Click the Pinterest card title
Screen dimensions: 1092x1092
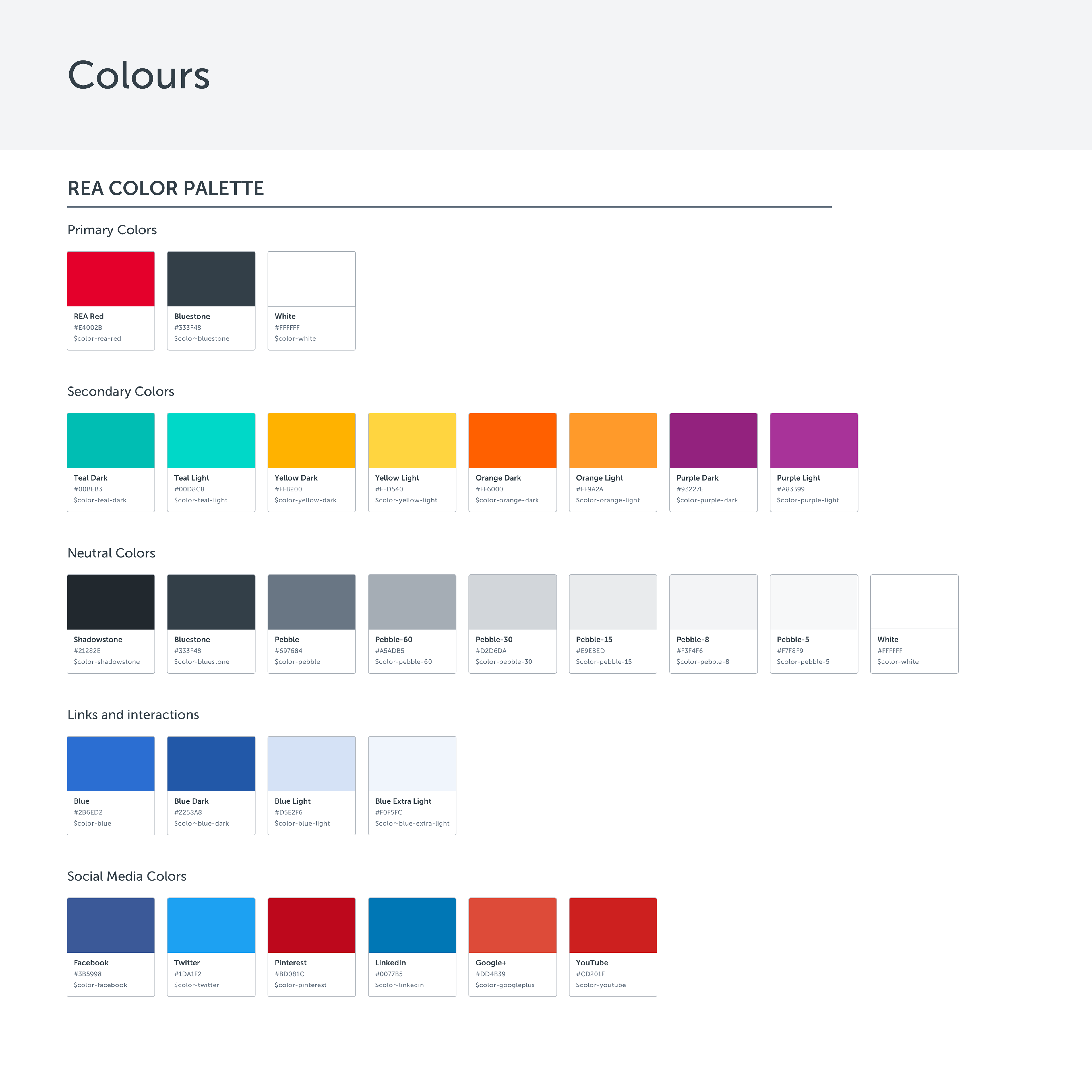[x=291, y=963]
